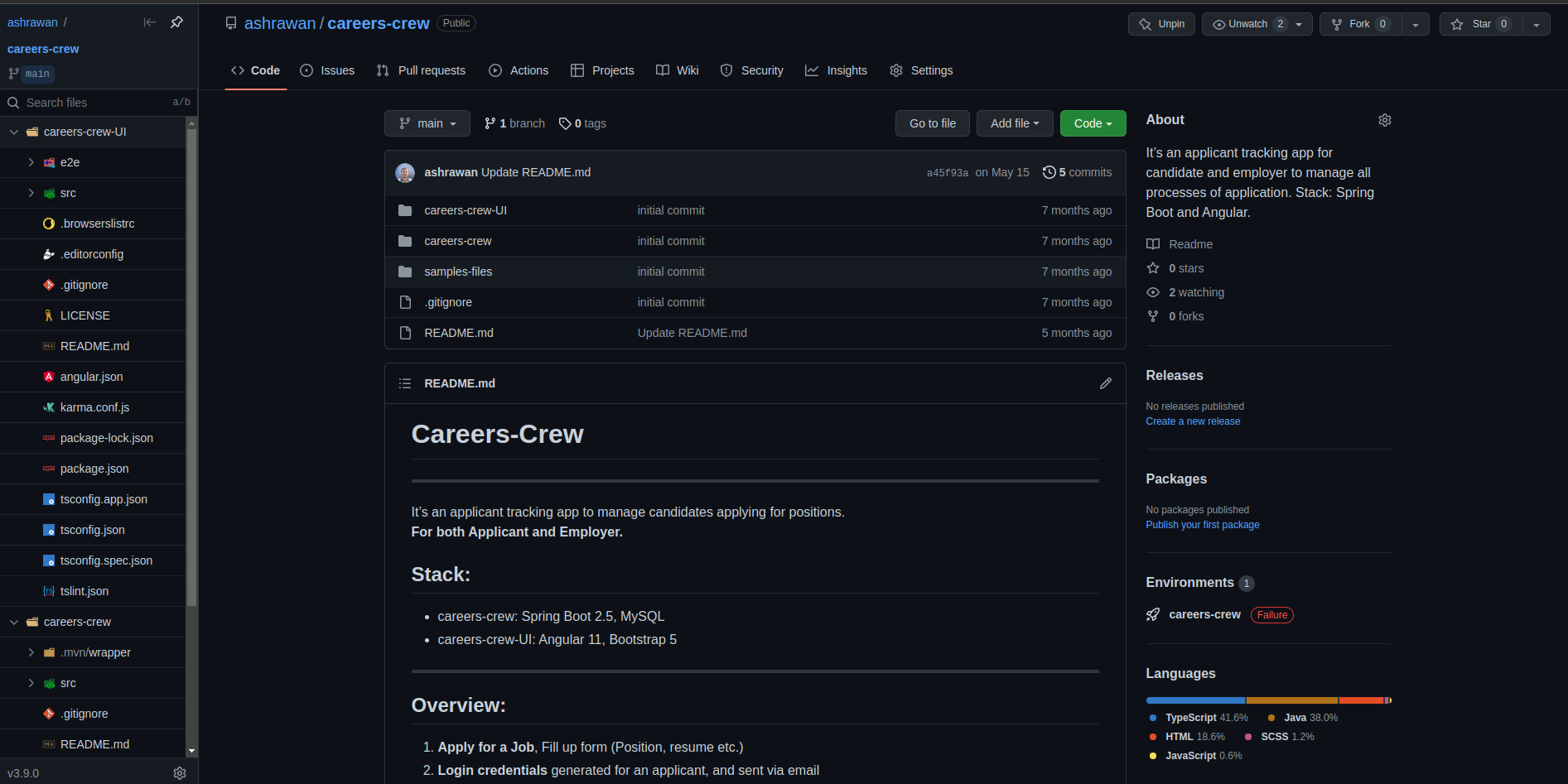The image size is (1568, 784).
Task: Click the tslint.json file icon
Action: [49, 591]
